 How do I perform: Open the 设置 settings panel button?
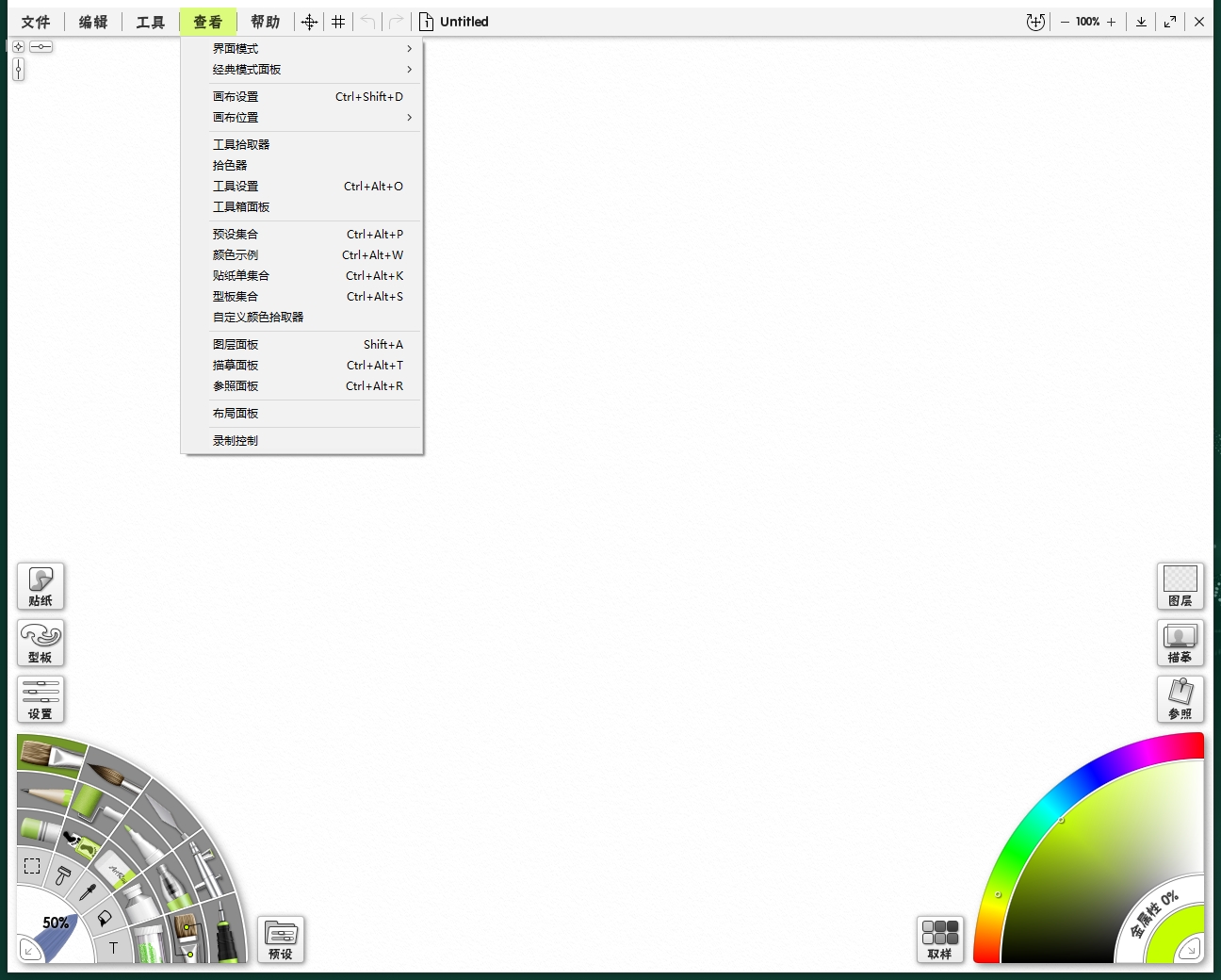tap(41, 699)
